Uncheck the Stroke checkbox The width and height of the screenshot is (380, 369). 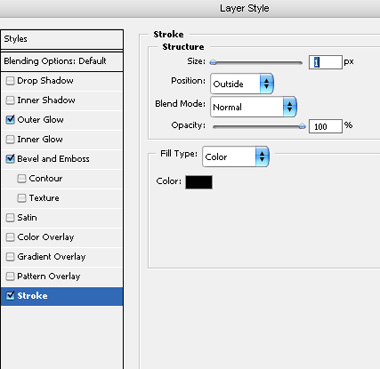10,296
